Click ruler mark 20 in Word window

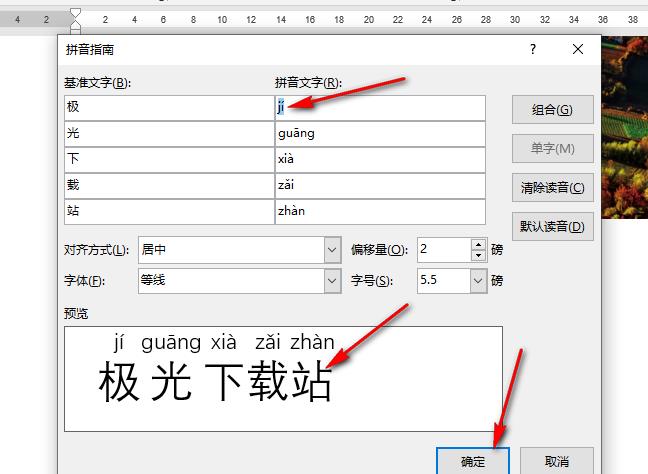pyautogui.click(x=369, y=19)
